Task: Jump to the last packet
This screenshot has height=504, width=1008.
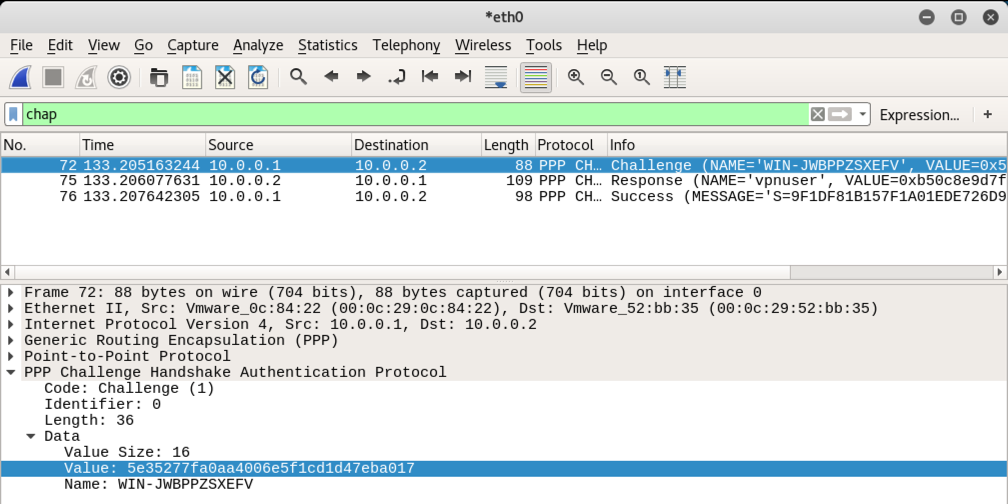Action: coord(463,77)
